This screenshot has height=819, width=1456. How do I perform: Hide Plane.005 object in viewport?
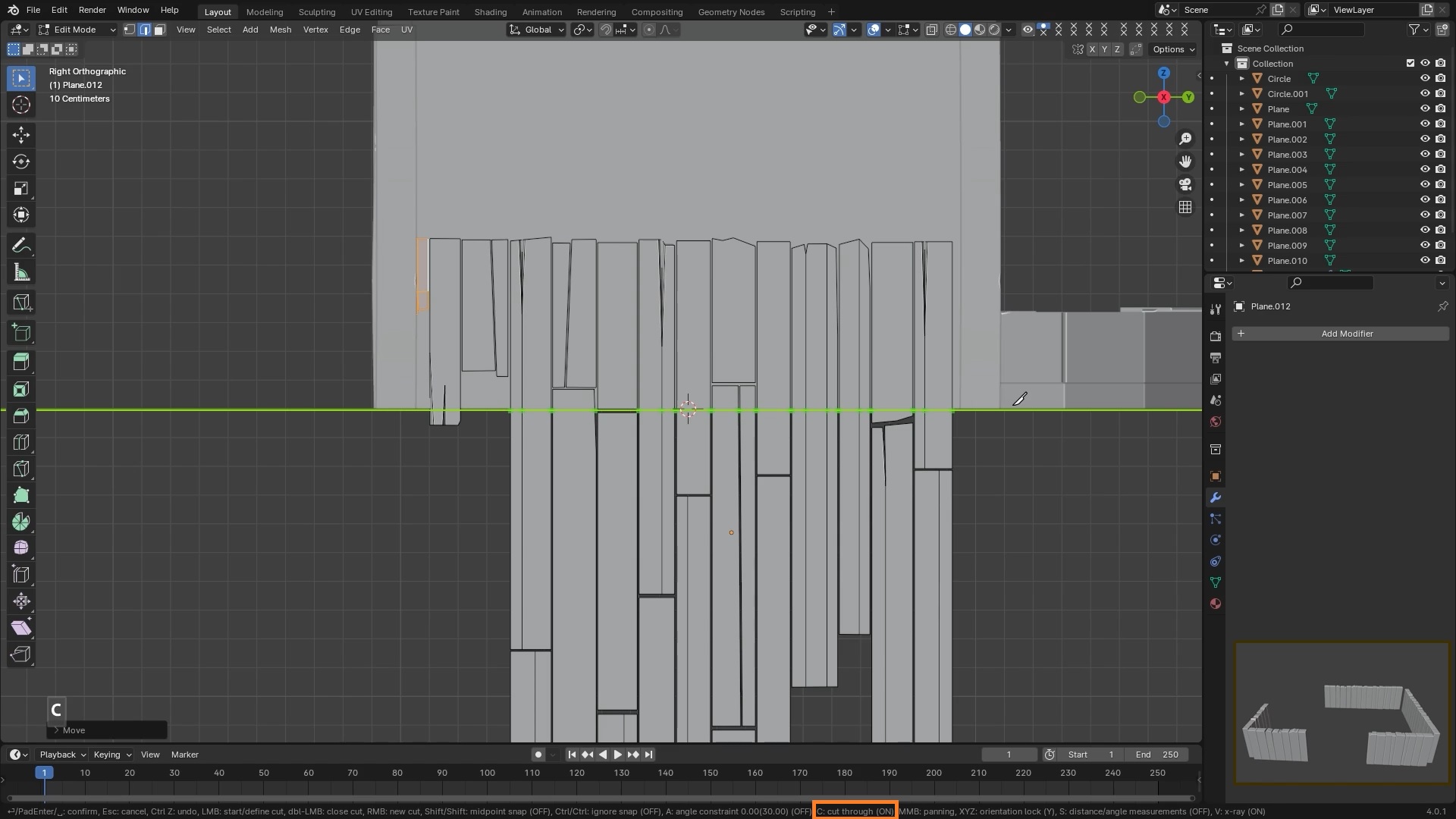[1425, 184]
